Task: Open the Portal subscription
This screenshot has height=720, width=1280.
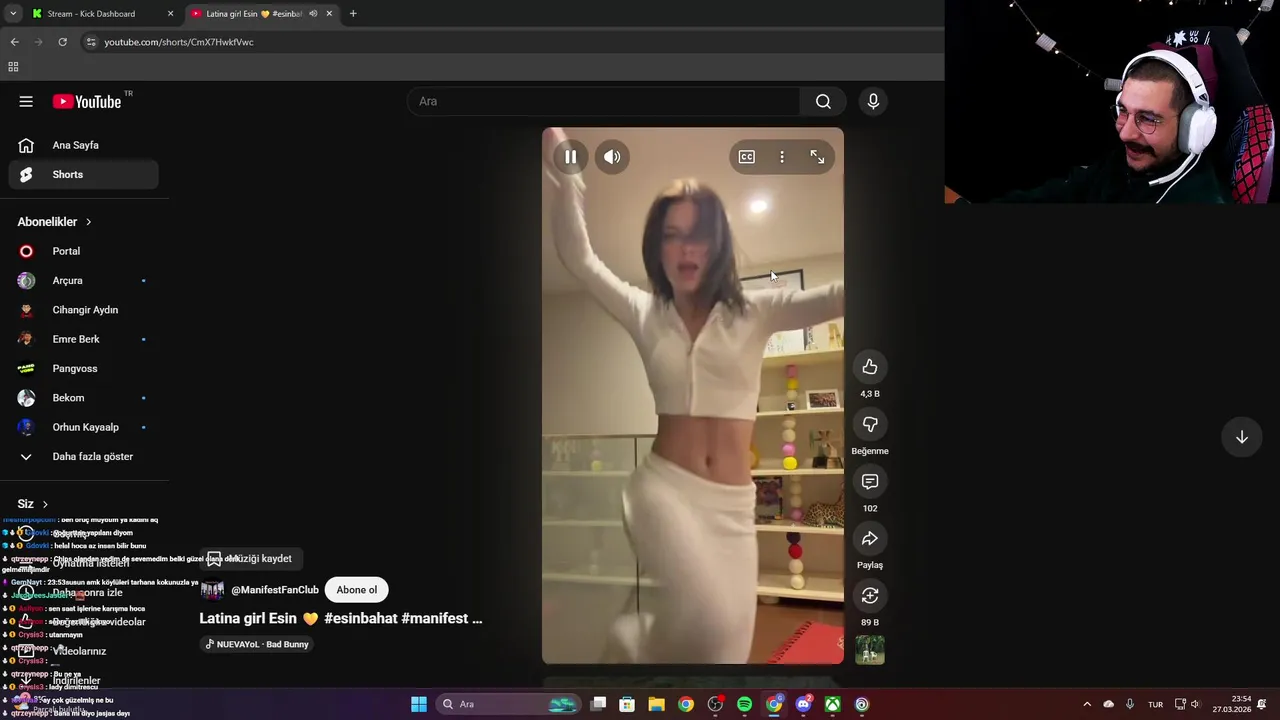Action: click(x=85, y=251)
